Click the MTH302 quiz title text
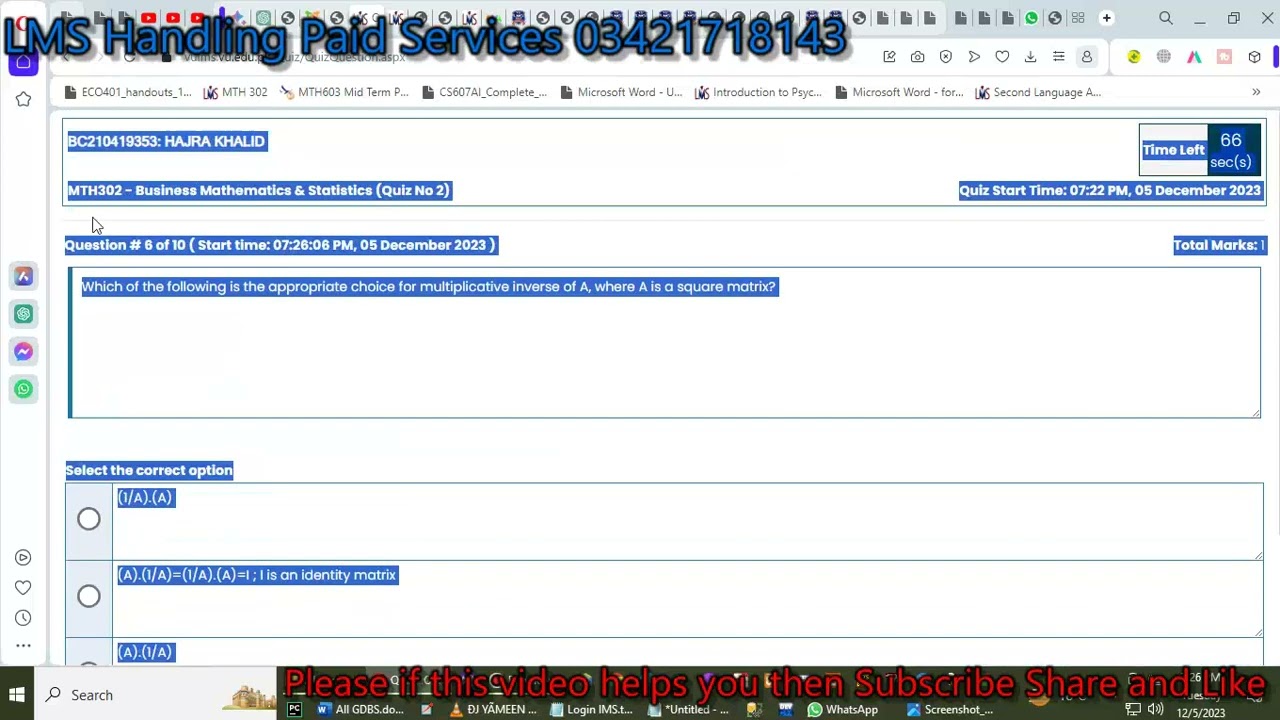1280x720 pixels. click(259, 190)
